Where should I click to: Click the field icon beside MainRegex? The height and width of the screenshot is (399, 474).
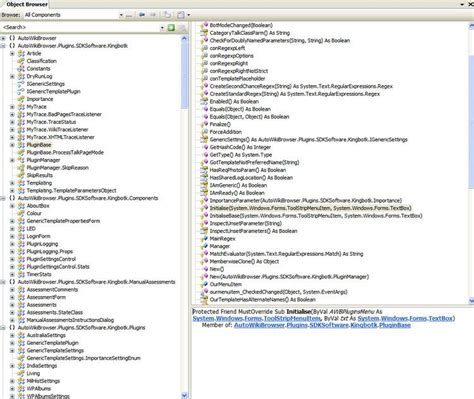click(204, 239)
